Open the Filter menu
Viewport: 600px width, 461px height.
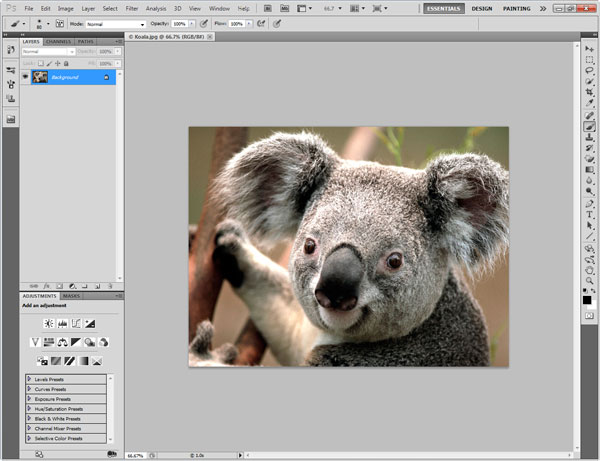point(131,8)
